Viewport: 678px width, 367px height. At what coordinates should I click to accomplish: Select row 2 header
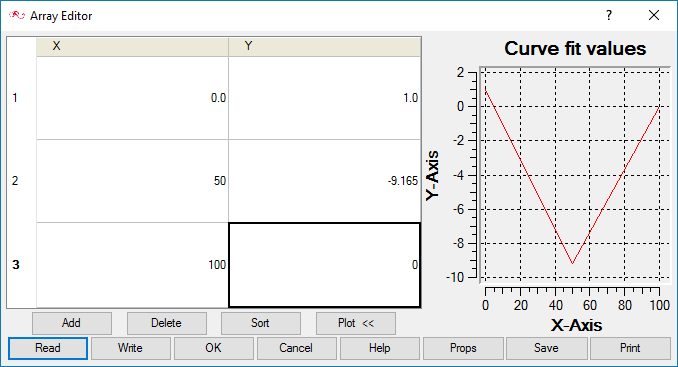click(22, 181)
